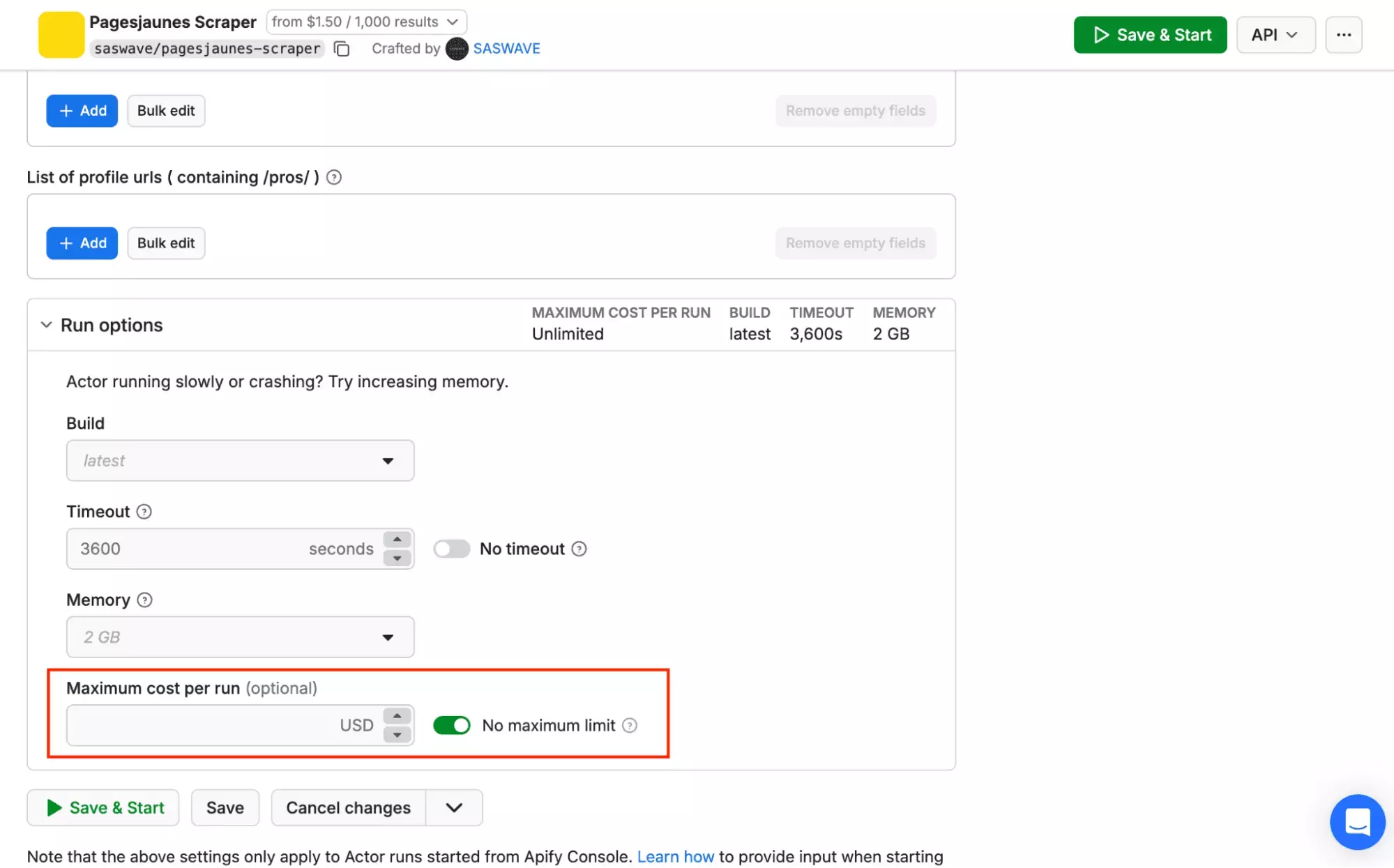This screenshot has width=1394, height=868.
Task: Open the blue chat support bubble
Action: (x=1357, y=822)
